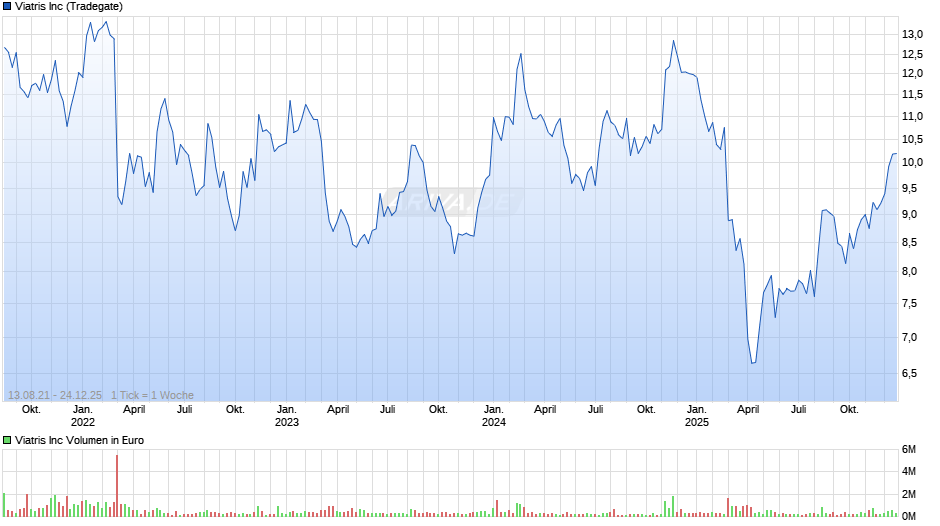Click the 2025 year label on time axis
This screenshot has height=526, width=940.
(697, 422)
